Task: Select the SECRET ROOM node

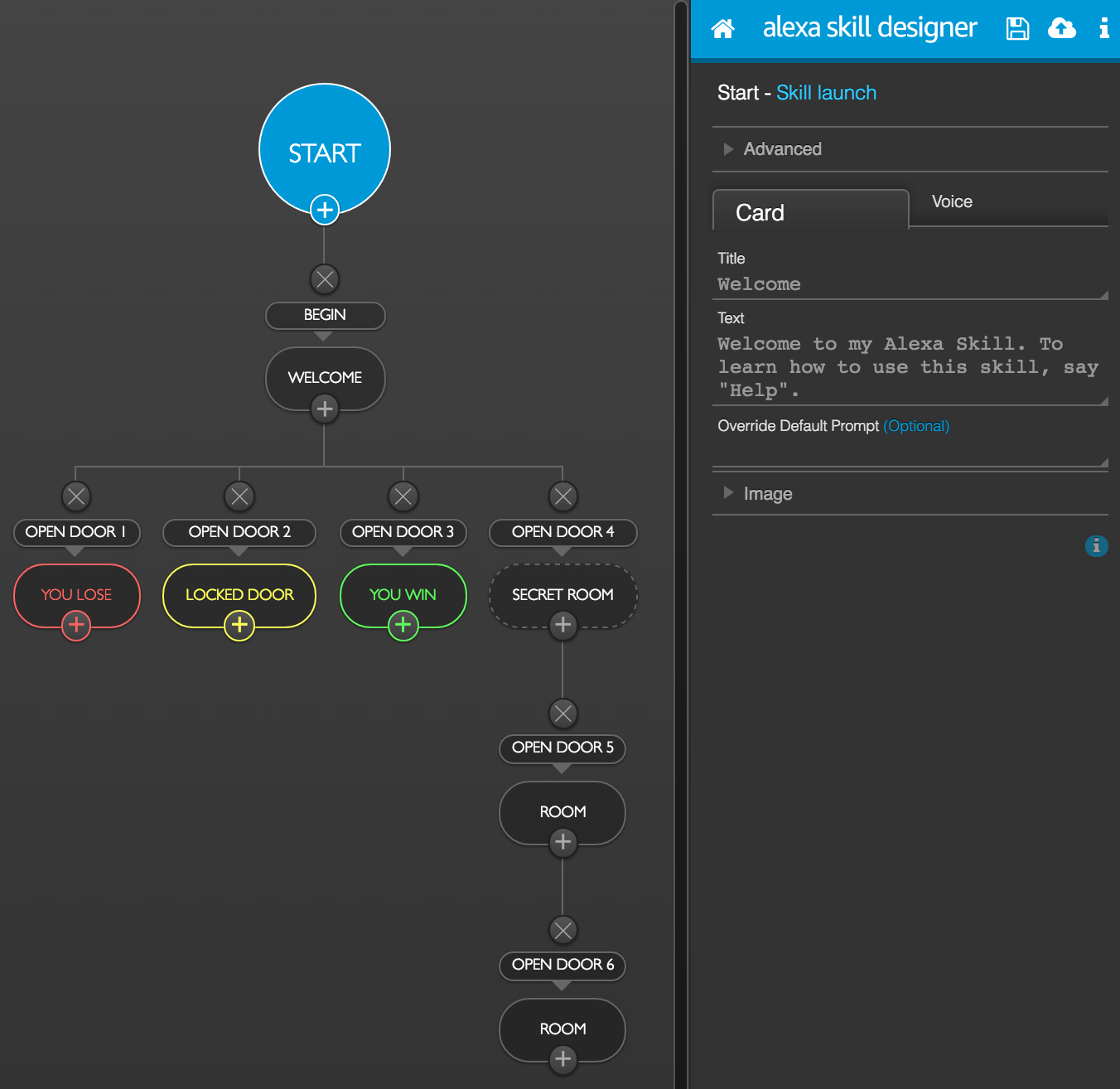Action: (x=562, y=593)
